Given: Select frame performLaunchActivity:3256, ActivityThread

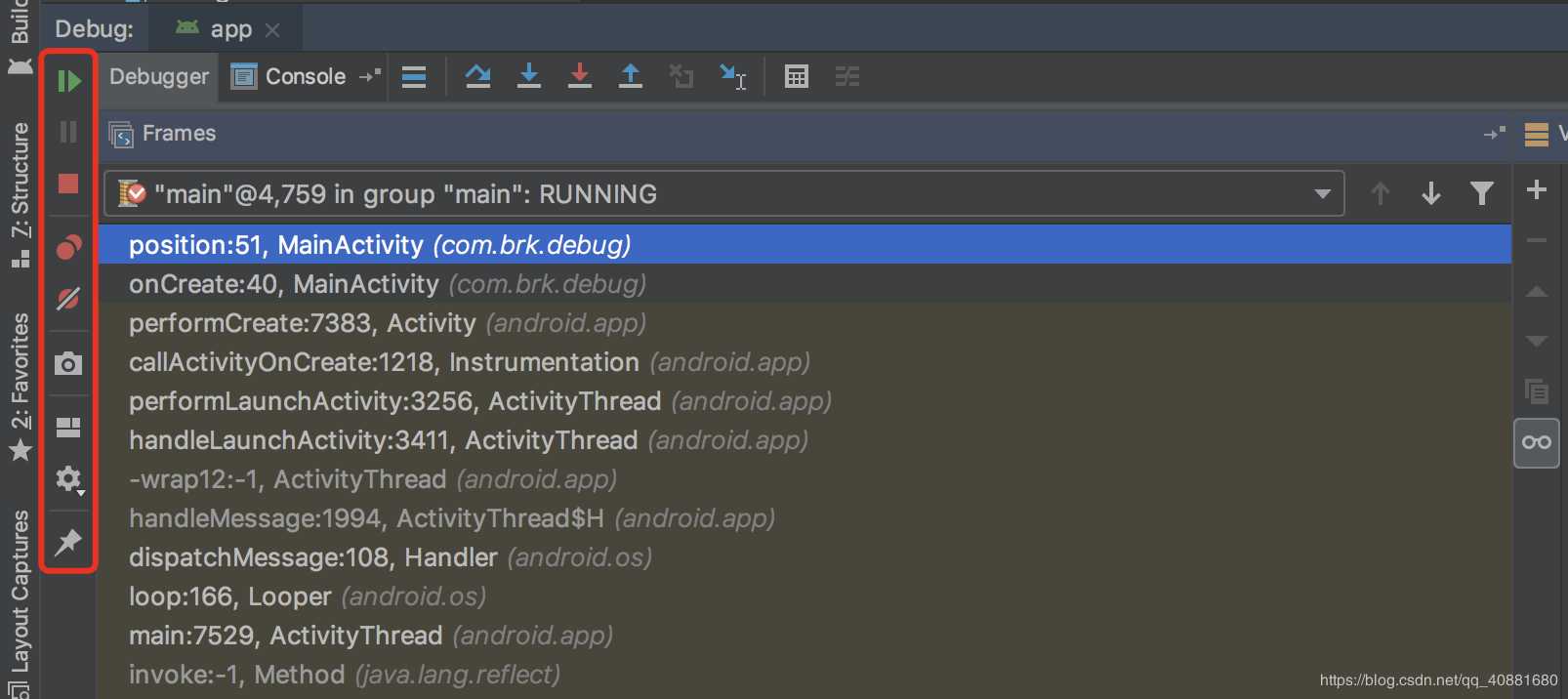Looking at the screenshot, I should coord(805,400).
